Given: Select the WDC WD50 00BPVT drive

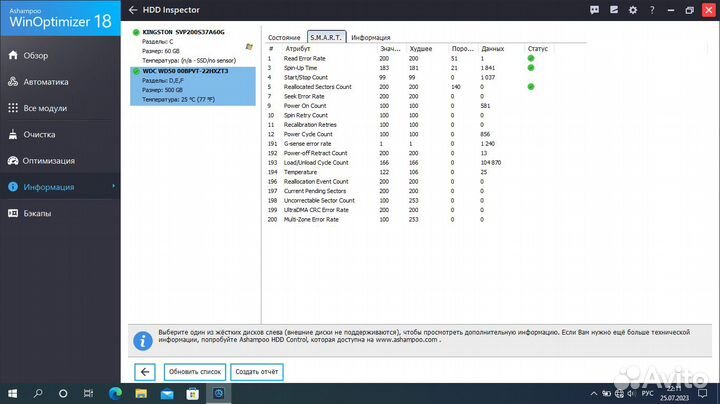Looking at the screenshot, I should 193,86.
